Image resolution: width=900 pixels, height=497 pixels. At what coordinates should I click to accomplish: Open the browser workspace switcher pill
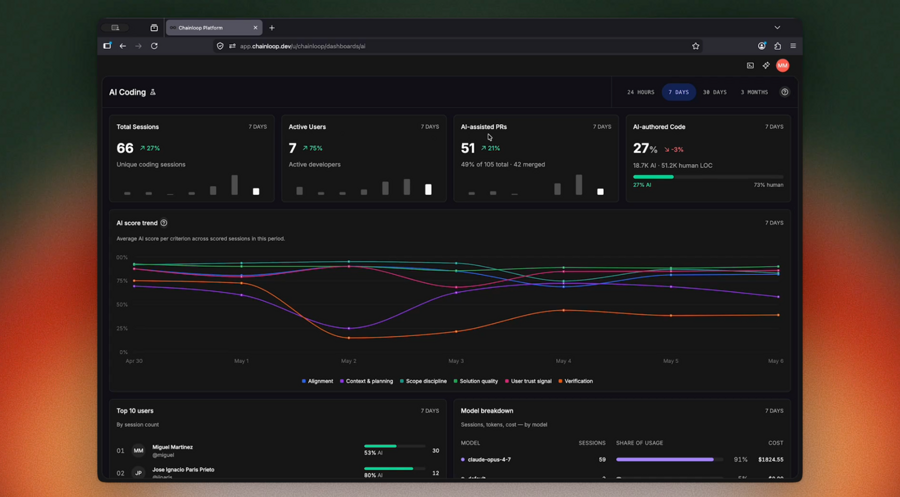point(115,28)
